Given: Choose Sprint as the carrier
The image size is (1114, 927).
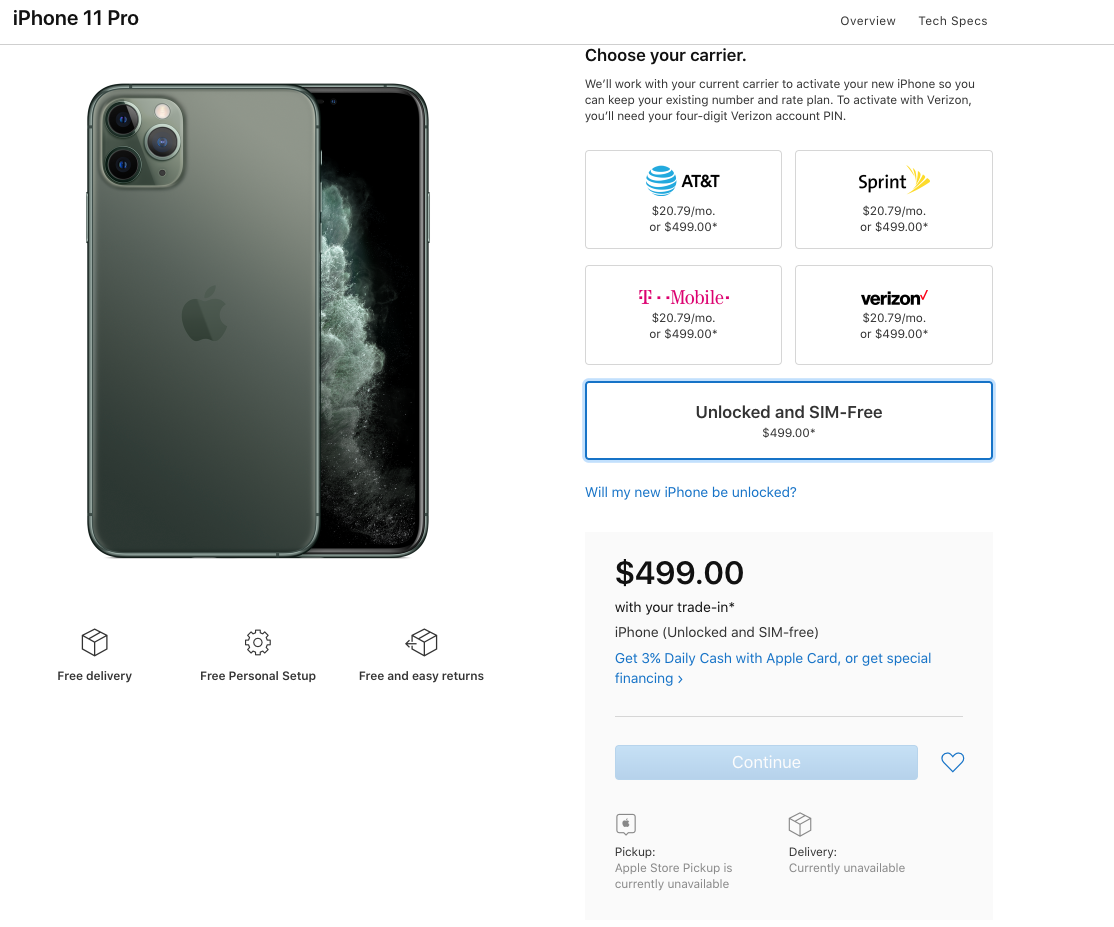Looking at the screenshot, I should pyautogui.click(x=893, y=199).
